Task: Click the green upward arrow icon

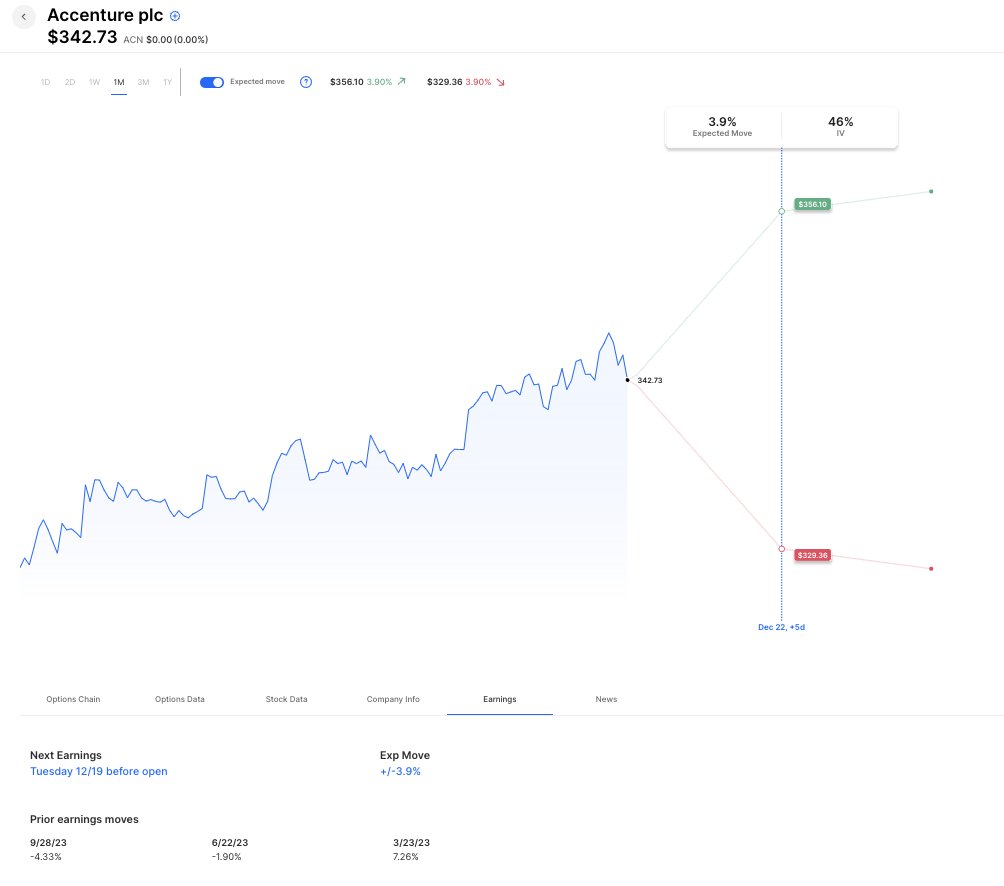Action: coord(402,82)
